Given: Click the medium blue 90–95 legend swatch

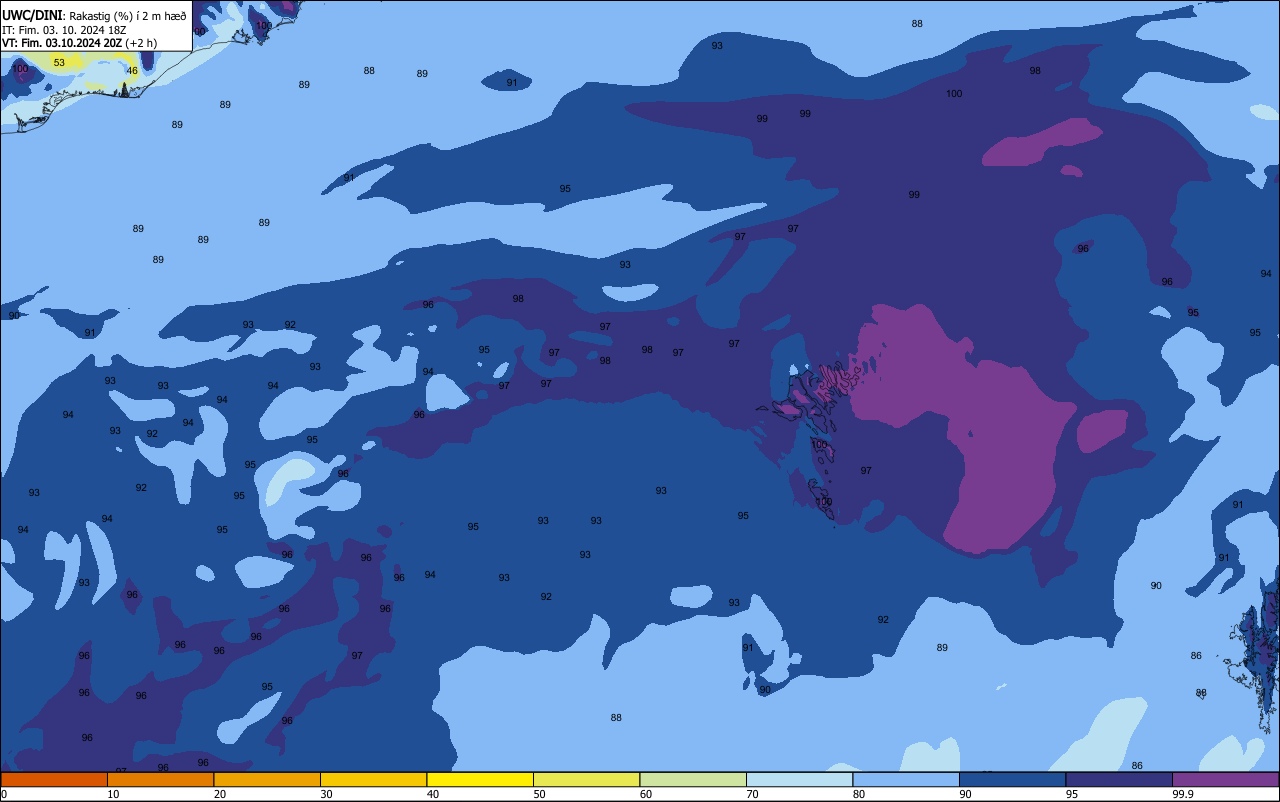Looking at the screenshot, I should coord(1012,779).
